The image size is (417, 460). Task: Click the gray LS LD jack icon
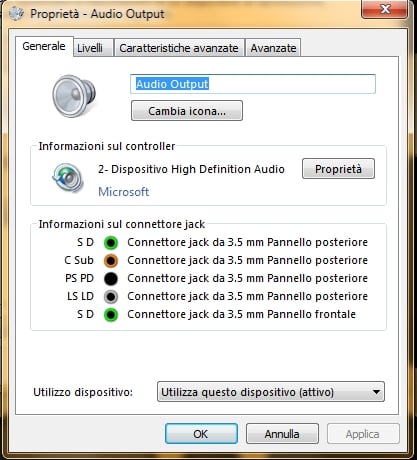(111, 297)
